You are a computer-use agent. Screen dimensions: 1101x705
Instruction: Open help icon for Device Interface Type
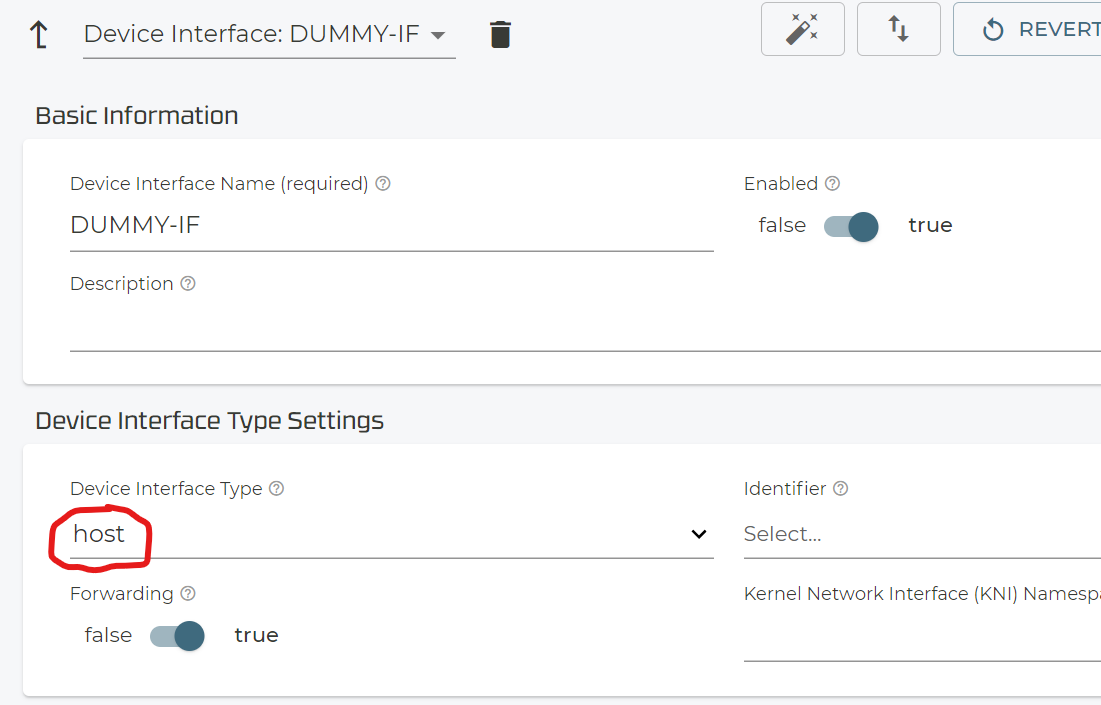pyautogui.click(x=276, y=489)
